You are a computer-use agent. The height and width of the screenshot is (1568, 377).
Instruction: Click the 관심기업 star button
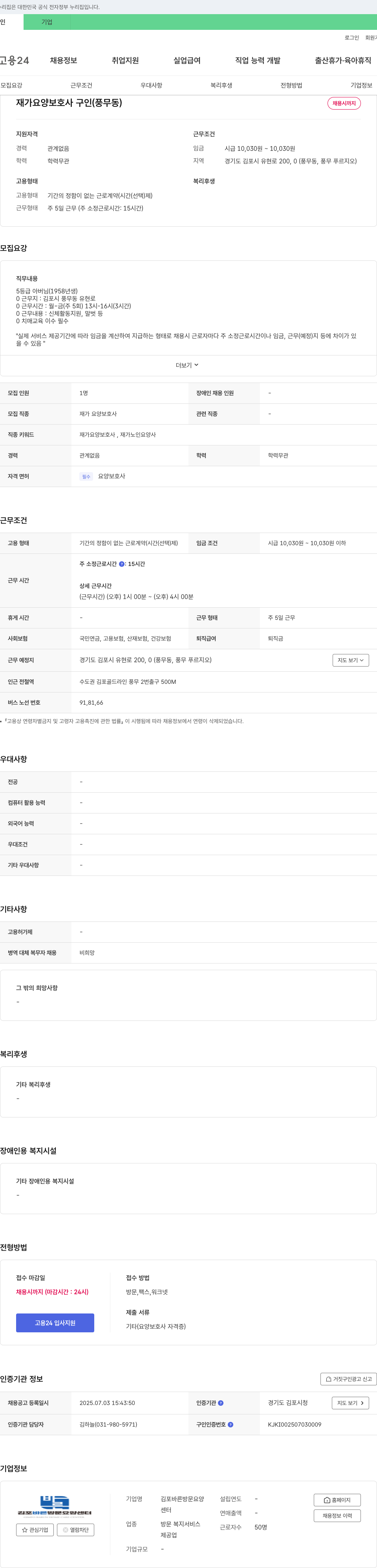click(x=35, y=1530)
